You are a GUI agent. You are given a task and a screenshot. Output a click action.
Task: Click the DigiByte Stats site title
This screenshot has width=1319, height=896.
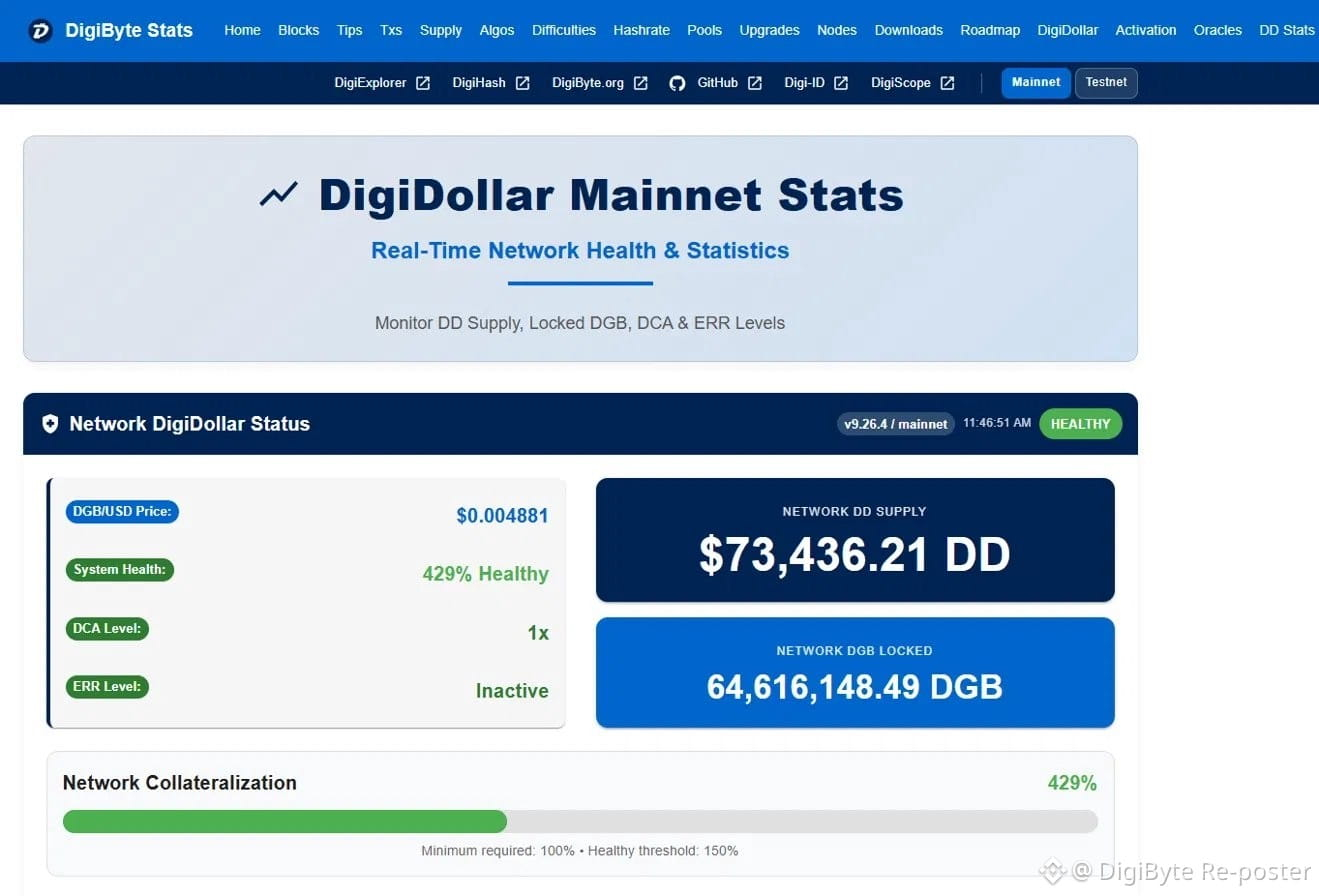[129, 30]
